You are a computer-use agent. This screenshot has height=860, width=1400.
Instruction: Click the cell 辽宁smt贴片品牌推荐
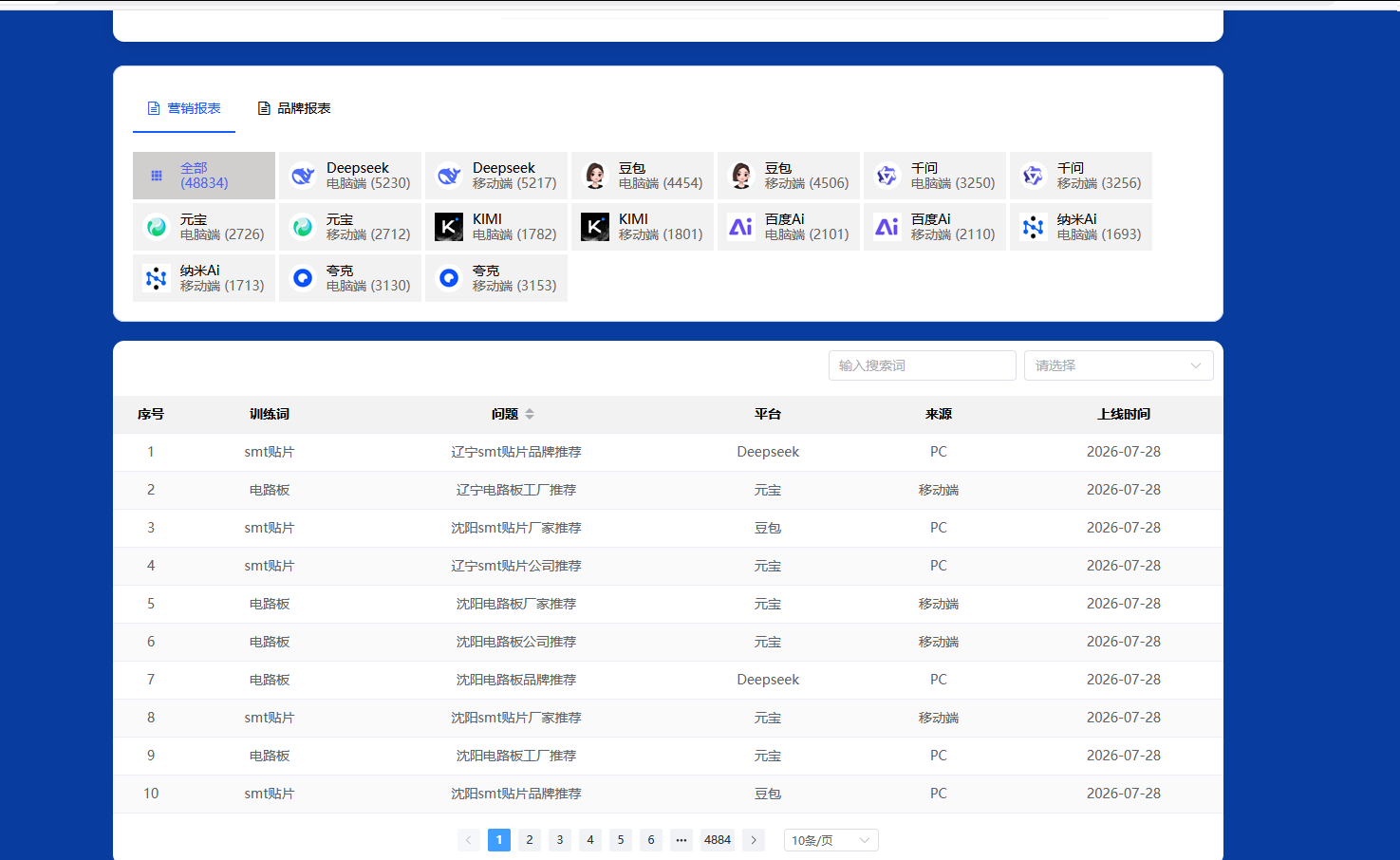click(516, 452)
